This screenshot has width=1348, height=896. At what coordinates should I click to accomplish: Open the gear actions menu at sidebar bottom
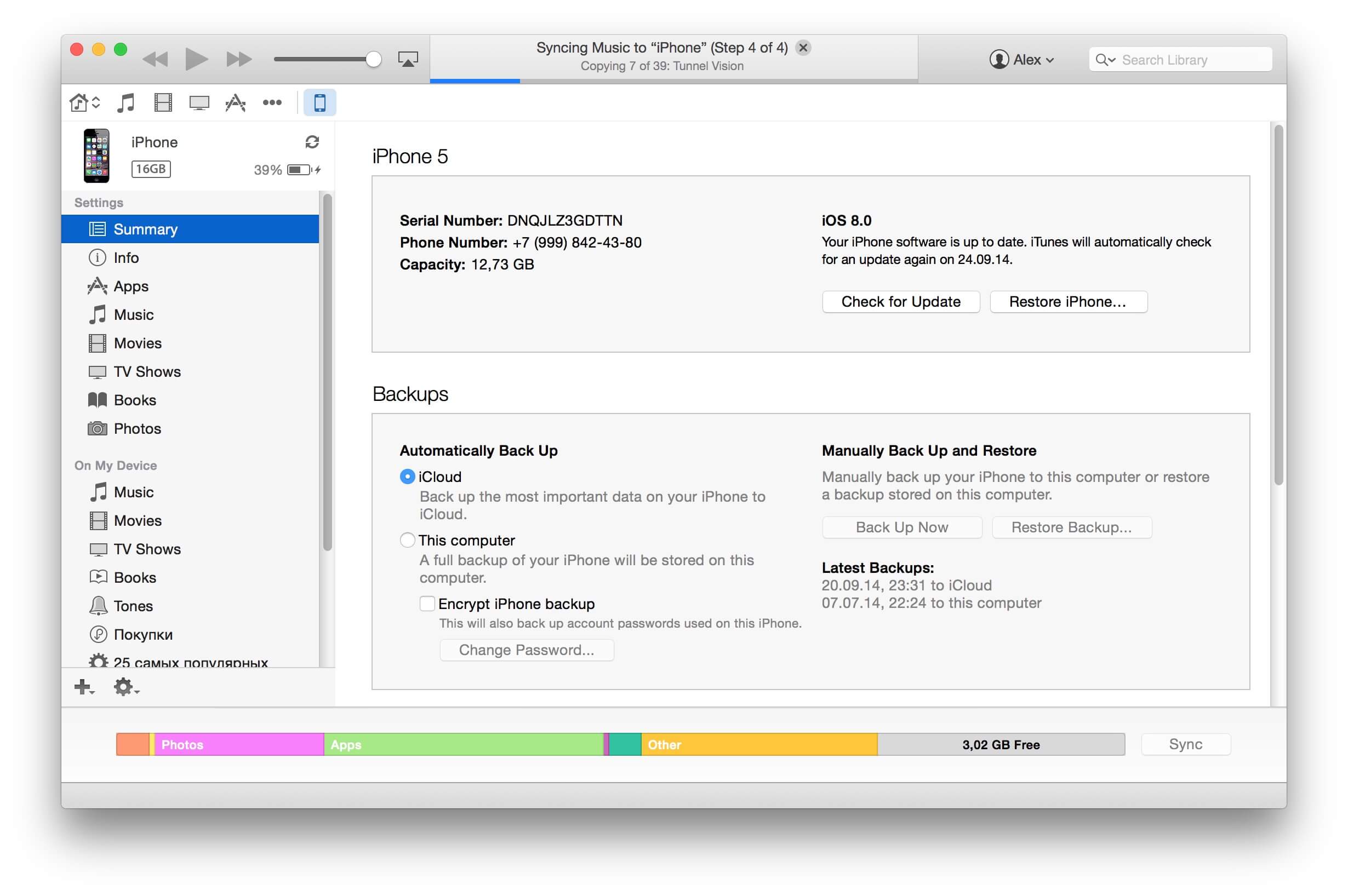pos(126,687)
